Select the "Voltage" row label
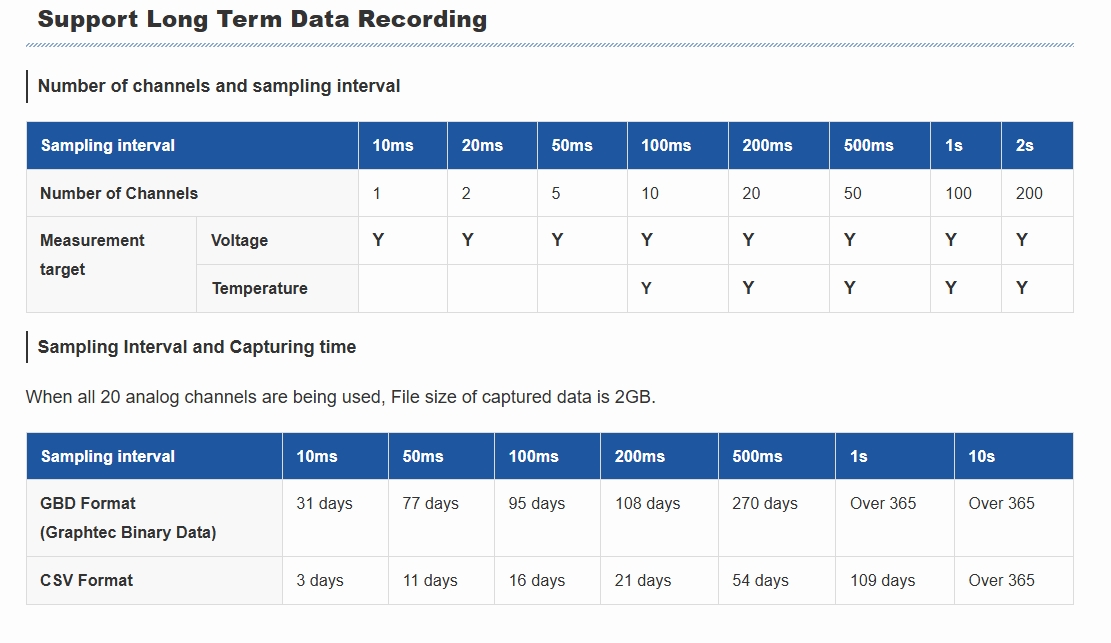Viewport: 1111px width, 643px height. (x=239, y=240)
